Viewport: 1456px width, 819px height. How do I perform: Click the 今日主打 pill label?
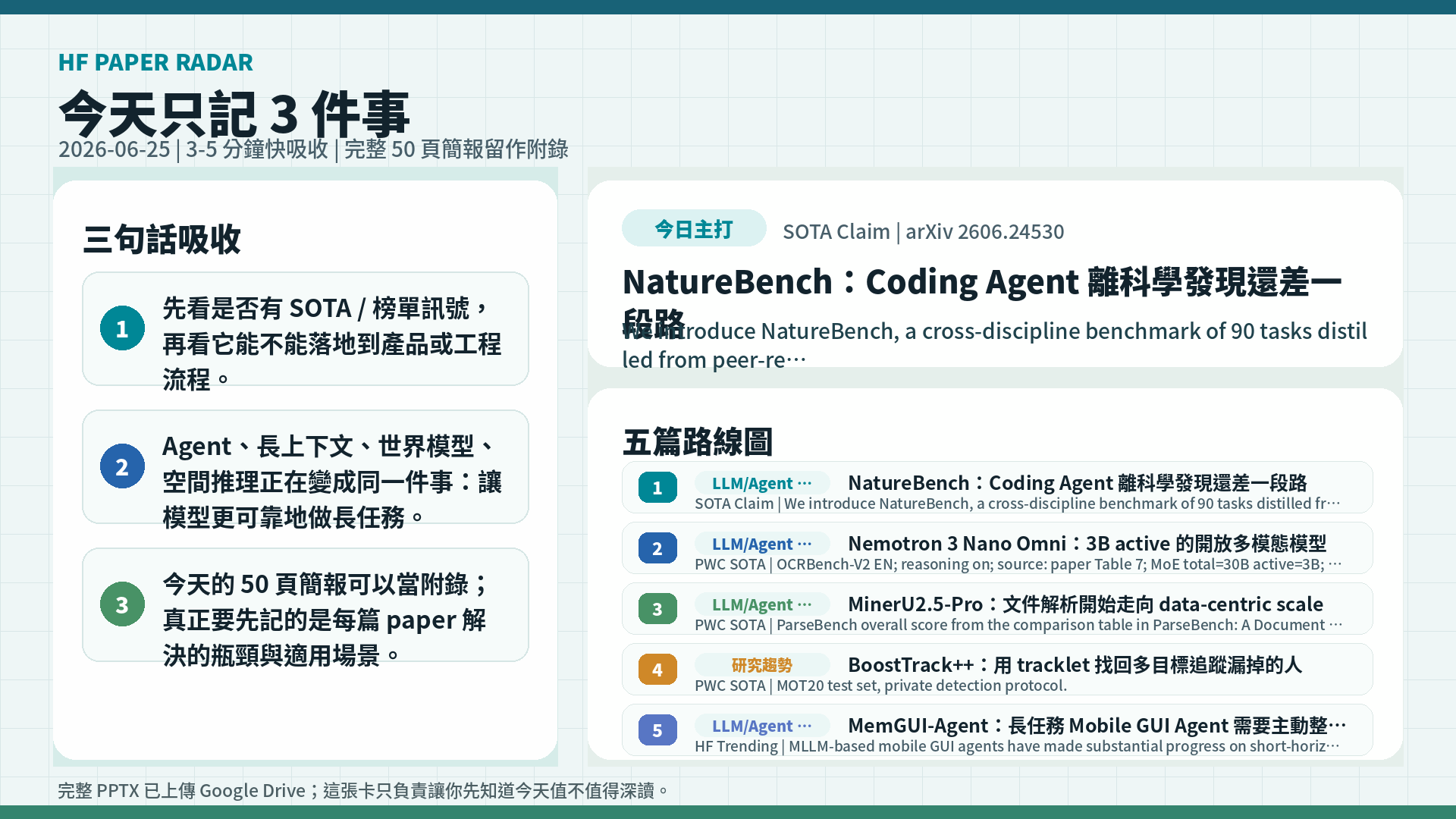694,228
